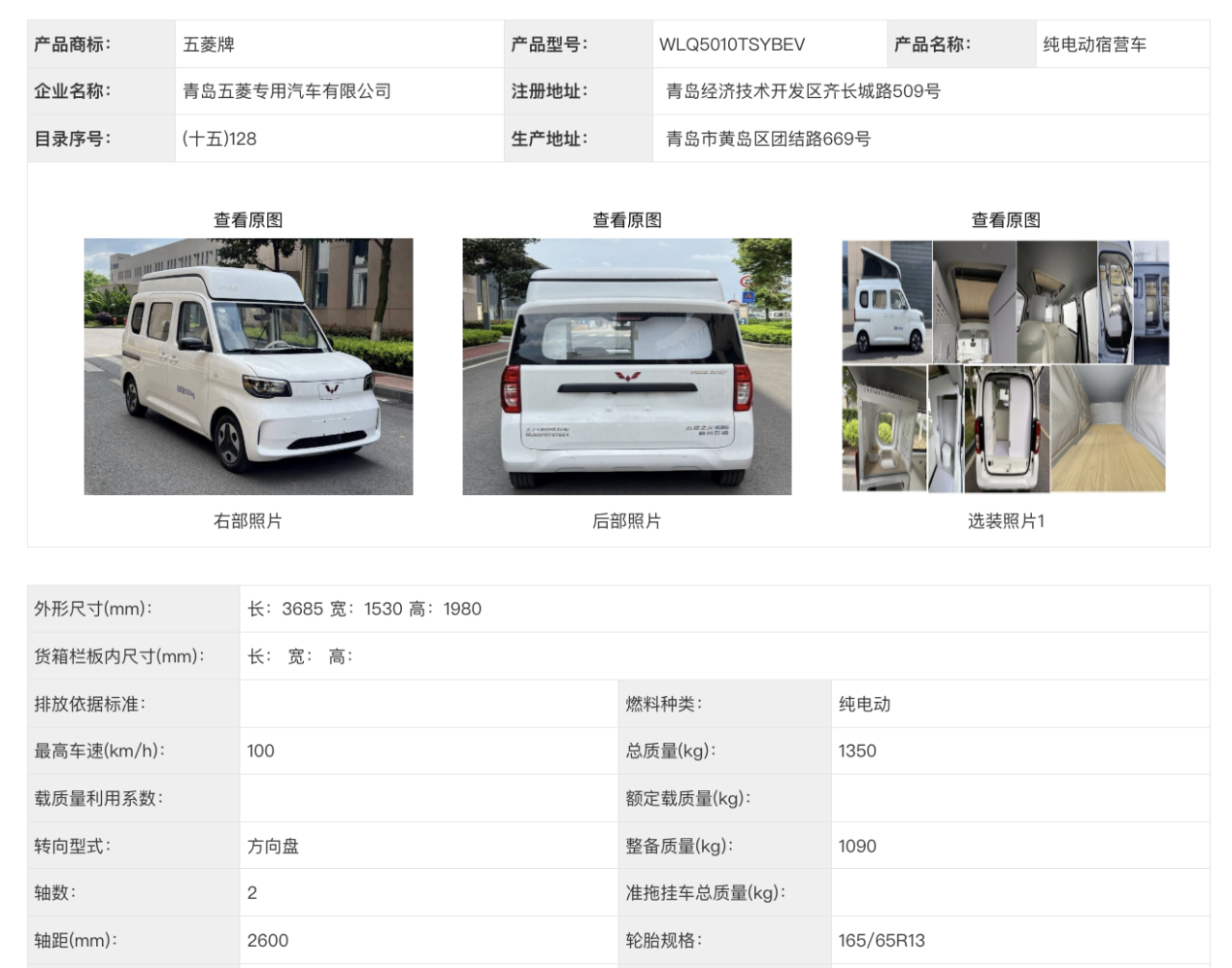Click the 最高车速(km/h) label
1232x968 pixels.
(100, 751)
